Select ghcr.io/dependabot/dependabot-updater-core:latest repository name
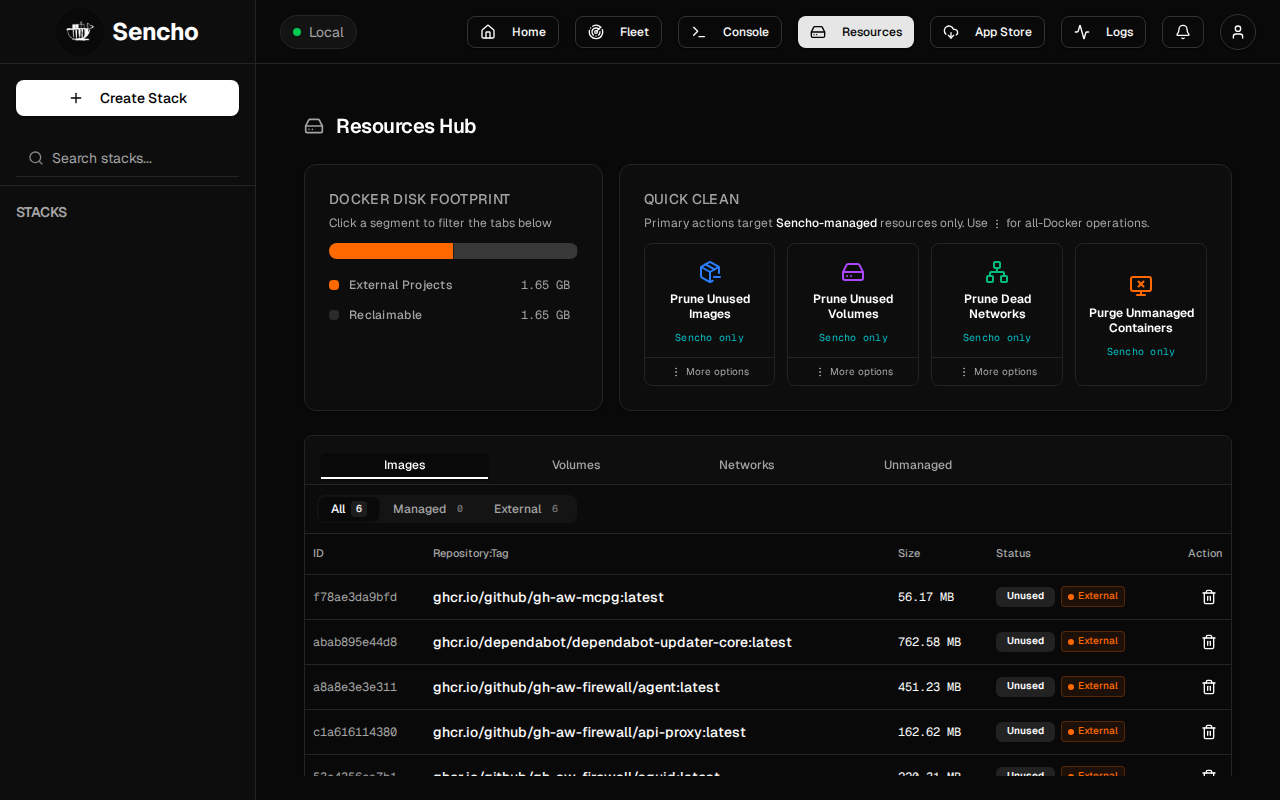 pyautogui.click(x=612, y=642)
